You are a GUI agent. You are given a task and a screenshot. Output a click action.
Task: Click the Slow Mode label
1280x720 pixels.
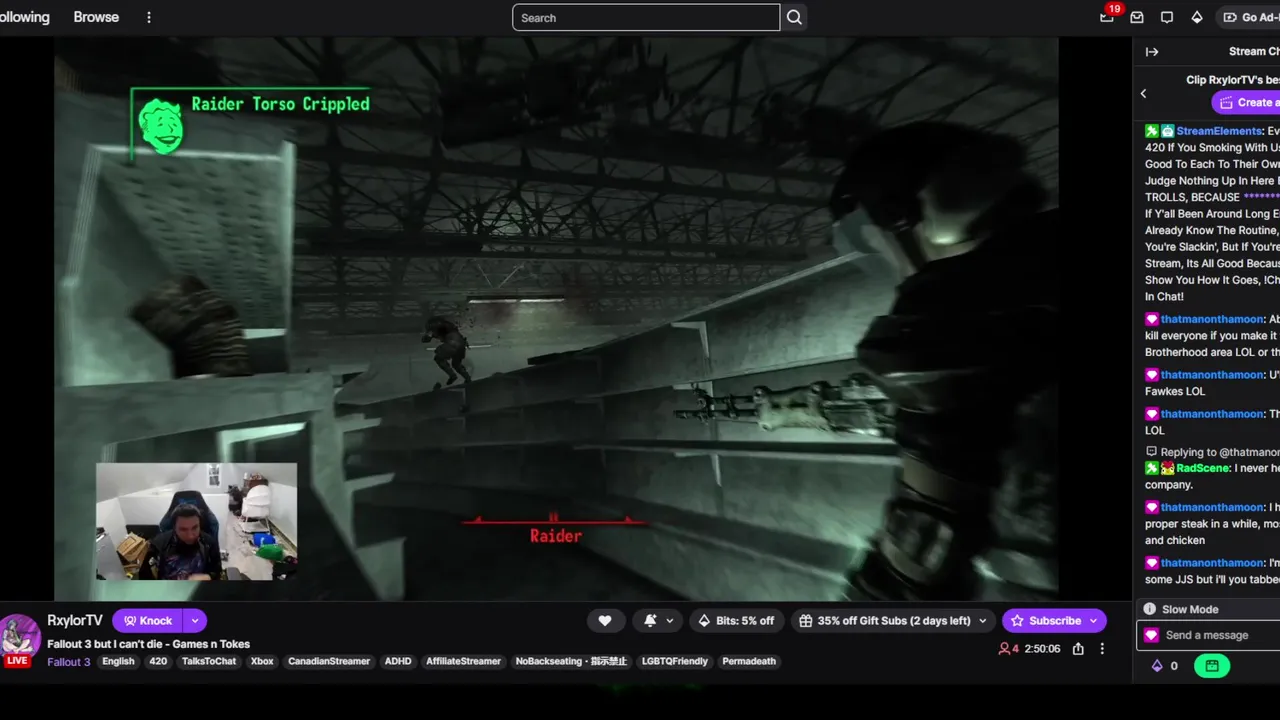click(x=1190, y=609)
